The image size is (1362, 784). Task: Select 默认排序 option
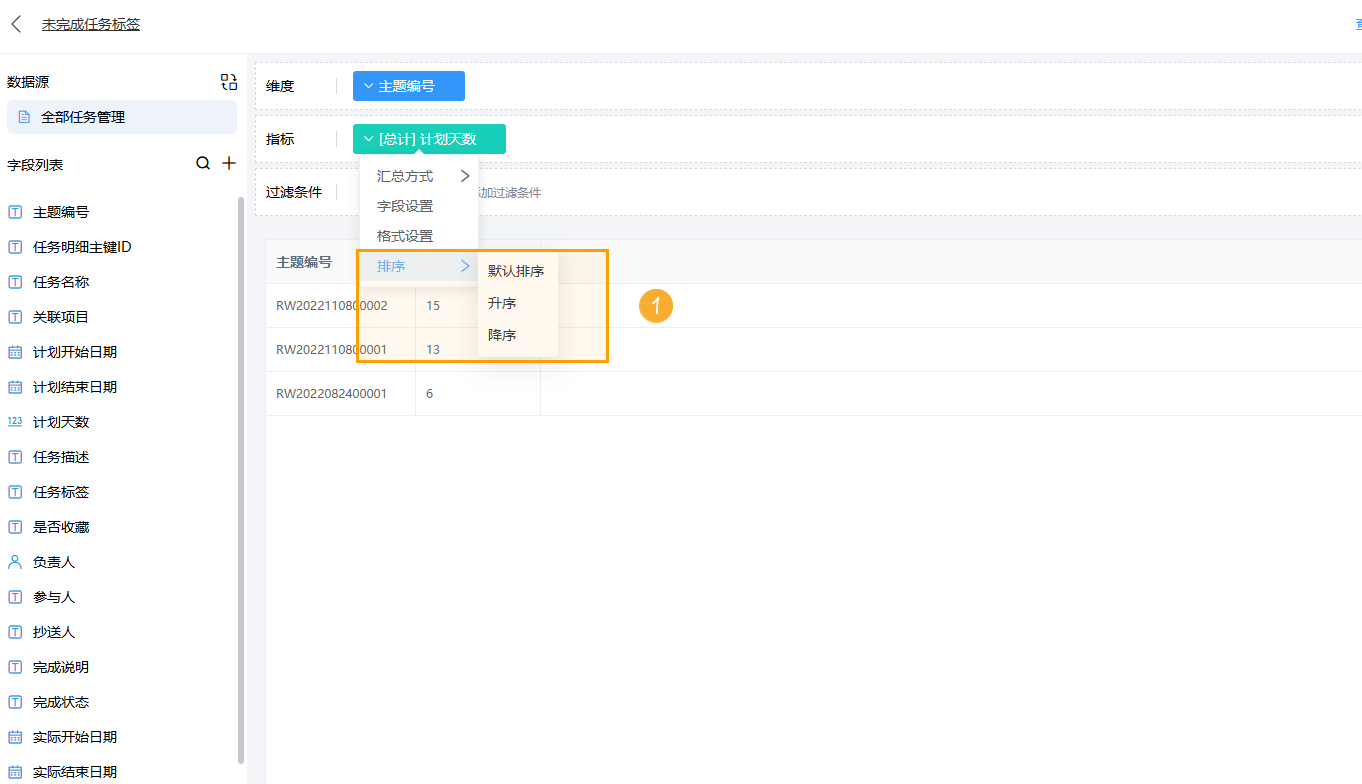(x=516, y=271)
